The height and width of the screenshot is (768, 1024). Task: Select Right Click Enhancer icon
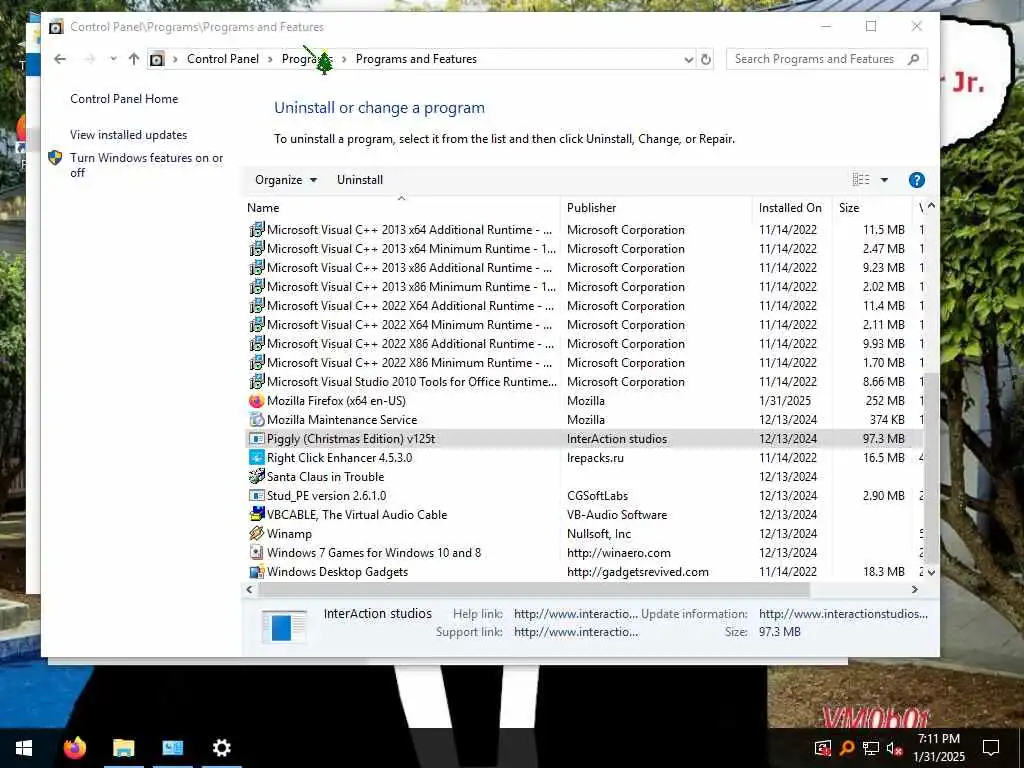pyautogui.click(x=257, y=458)
